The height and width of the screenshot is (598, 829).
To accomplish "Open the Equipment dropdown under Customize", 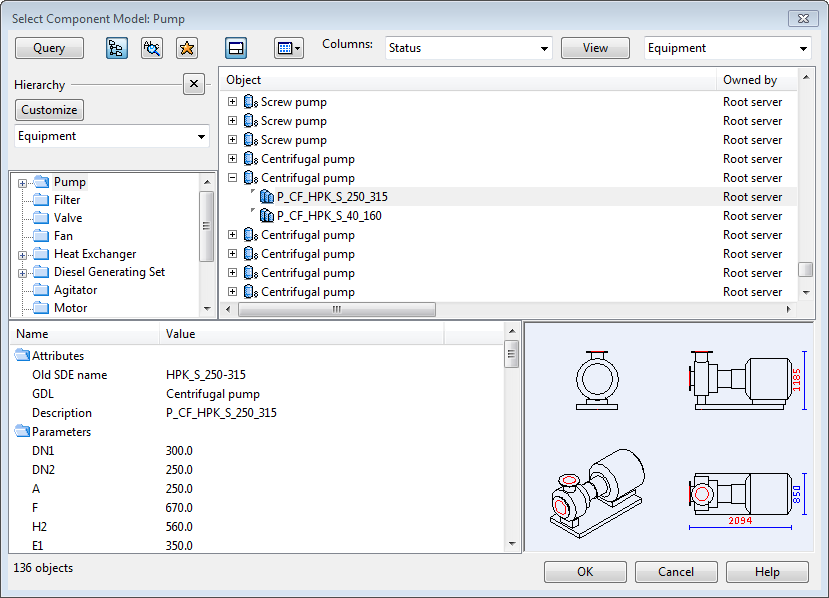I will pyautogui.click(x=112, y=136).
